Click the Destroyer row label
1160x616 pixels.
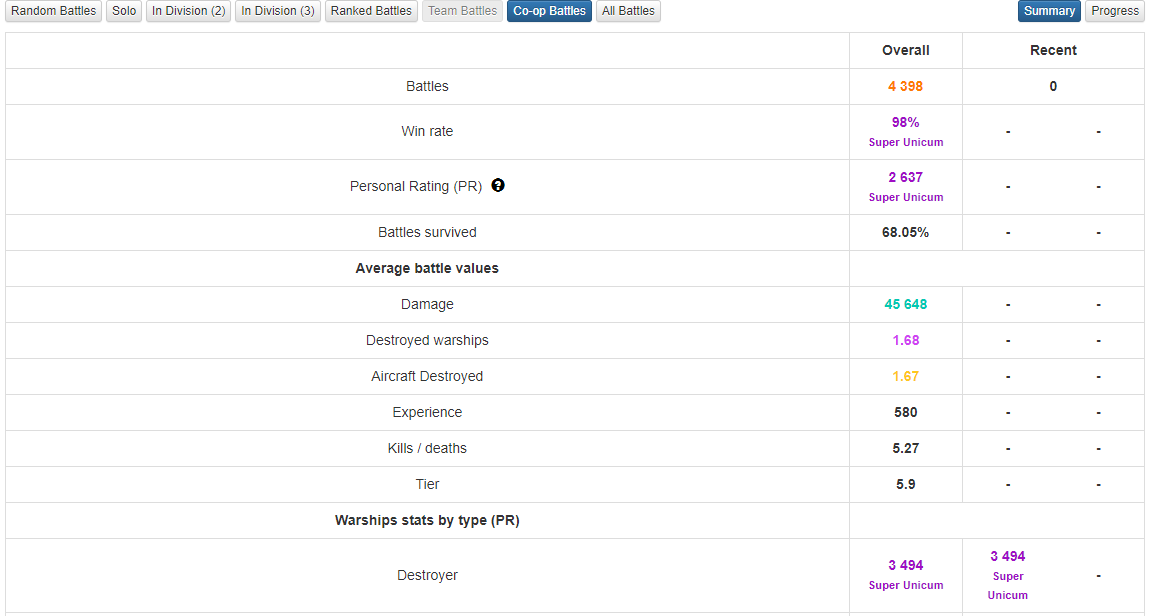[x=427, y=575]
